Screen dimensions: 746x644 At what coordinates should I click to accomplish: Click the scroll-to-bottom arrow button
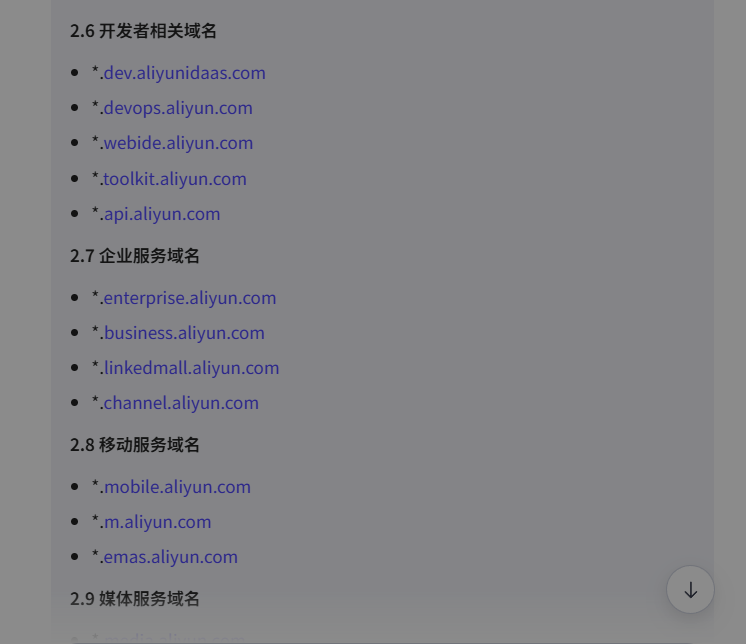click(x=690, y=590)
